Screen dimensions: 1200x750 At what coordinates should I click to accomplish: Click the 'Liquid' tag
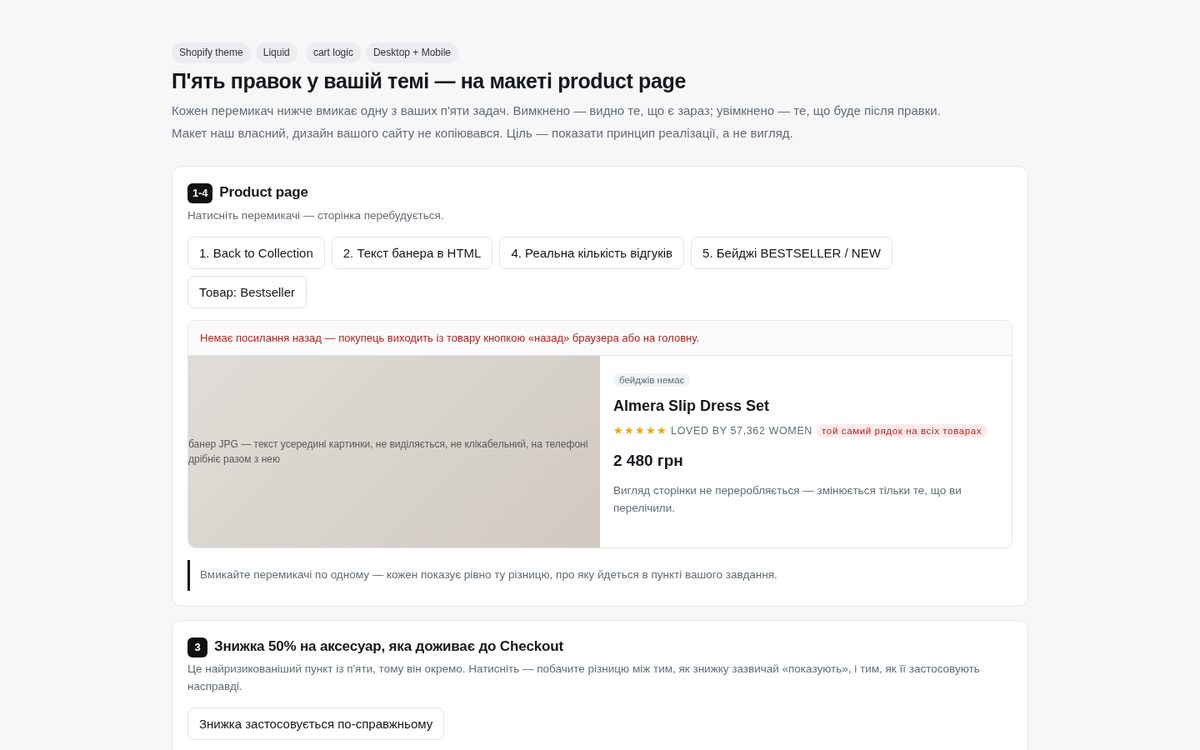pos(276,53)
